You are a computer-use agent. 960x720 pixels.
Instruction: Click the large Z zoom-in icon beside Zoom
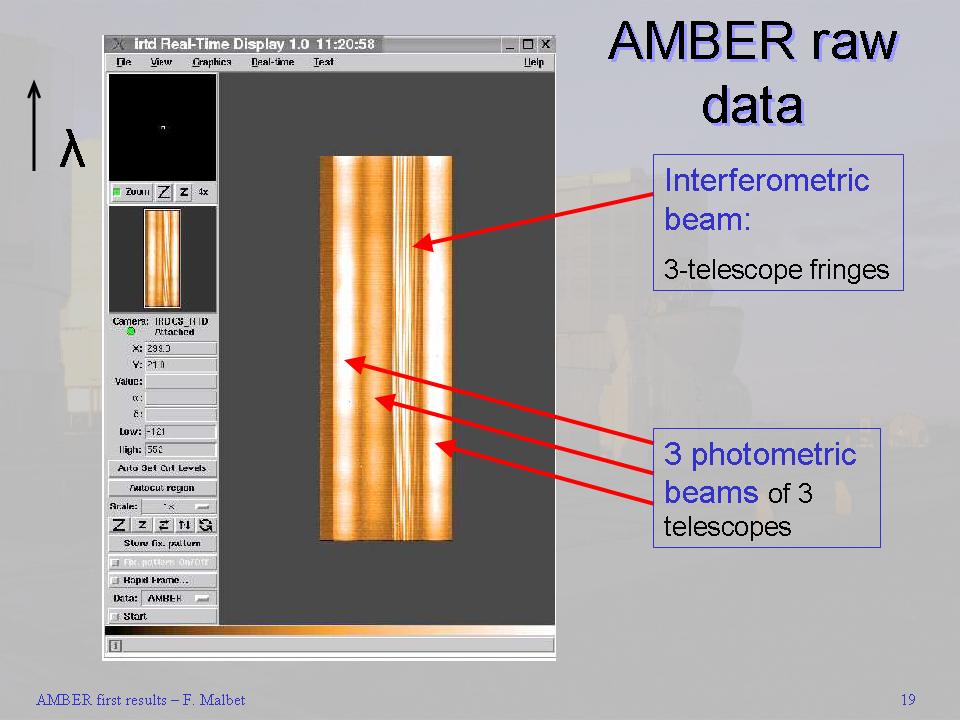165,192
